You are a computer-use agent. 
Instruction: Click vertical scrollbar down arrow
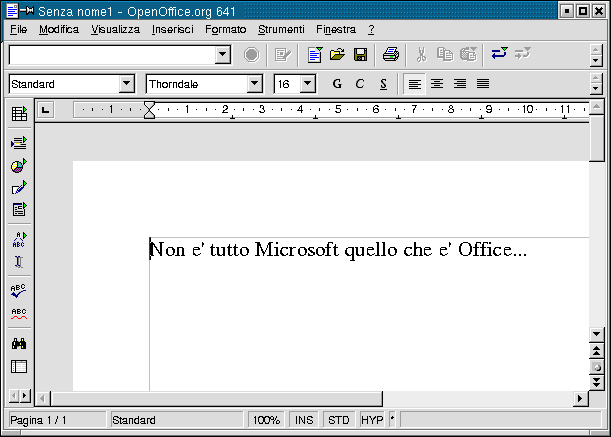(x=596, y=334)
